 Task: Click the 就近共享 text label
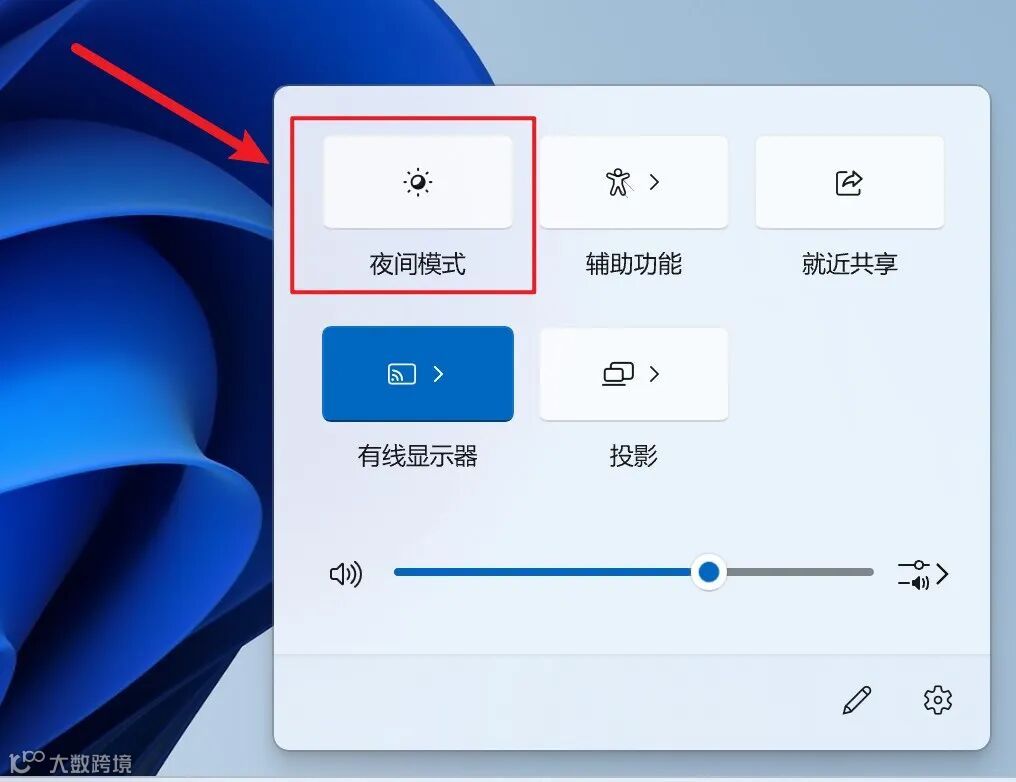849,264
